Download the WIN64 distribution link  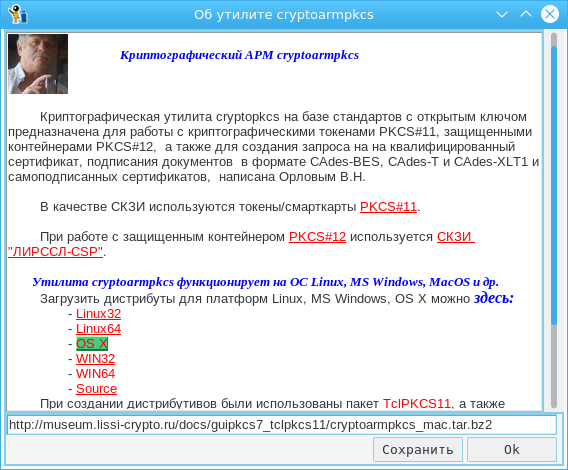95,374
